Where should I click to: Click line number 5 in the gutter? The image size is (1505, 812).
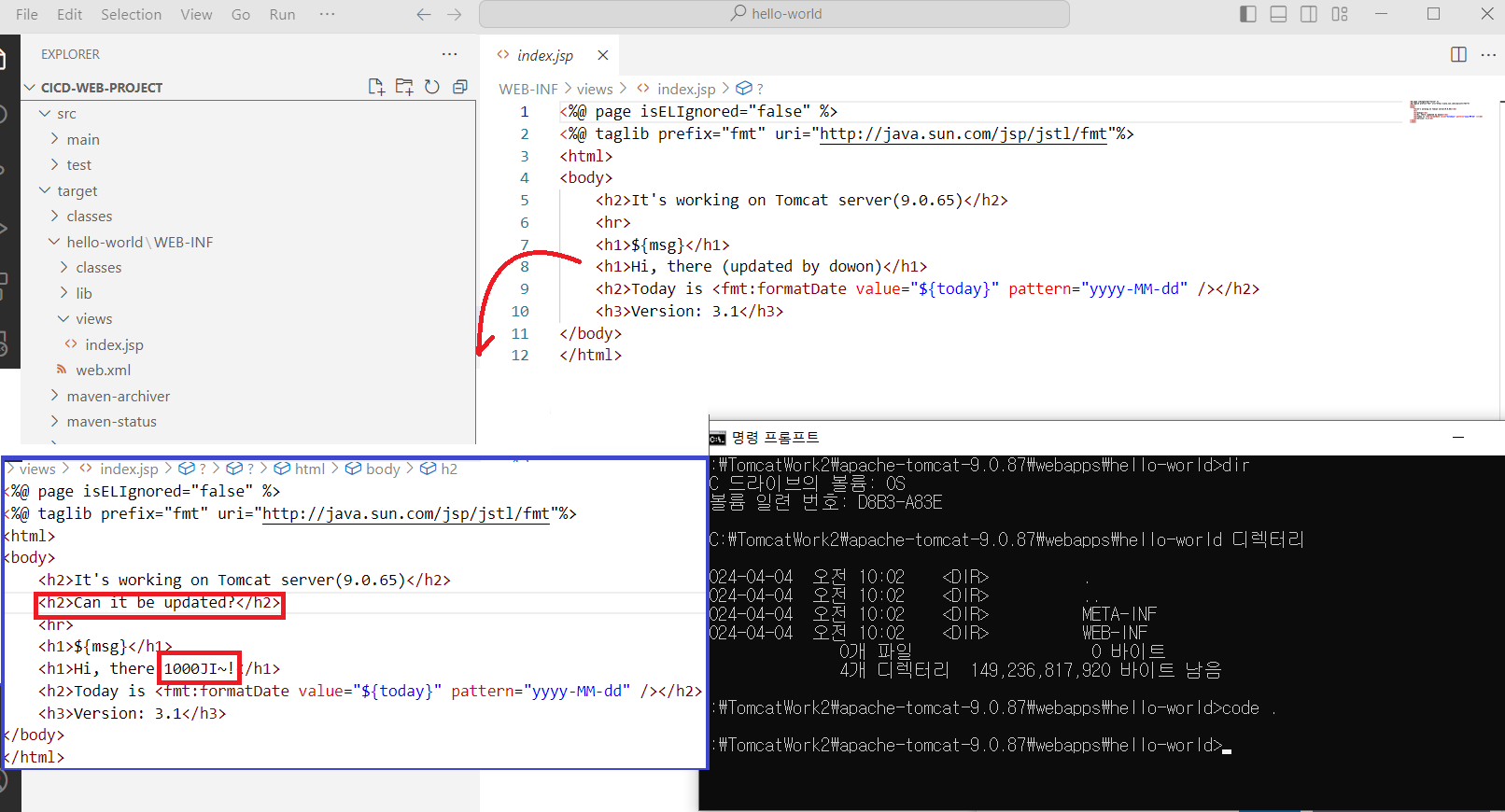click(x=524, y=200)
